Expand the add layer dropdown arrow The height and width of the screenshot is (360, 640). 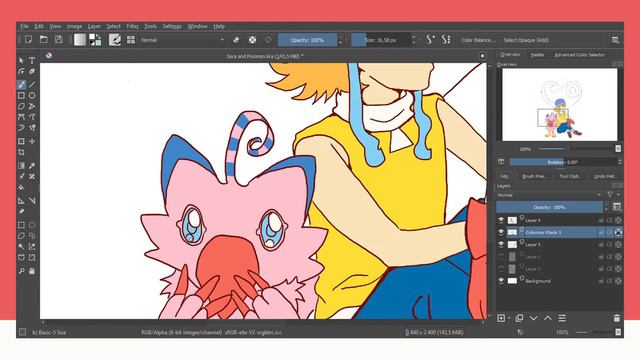(509, 318)
